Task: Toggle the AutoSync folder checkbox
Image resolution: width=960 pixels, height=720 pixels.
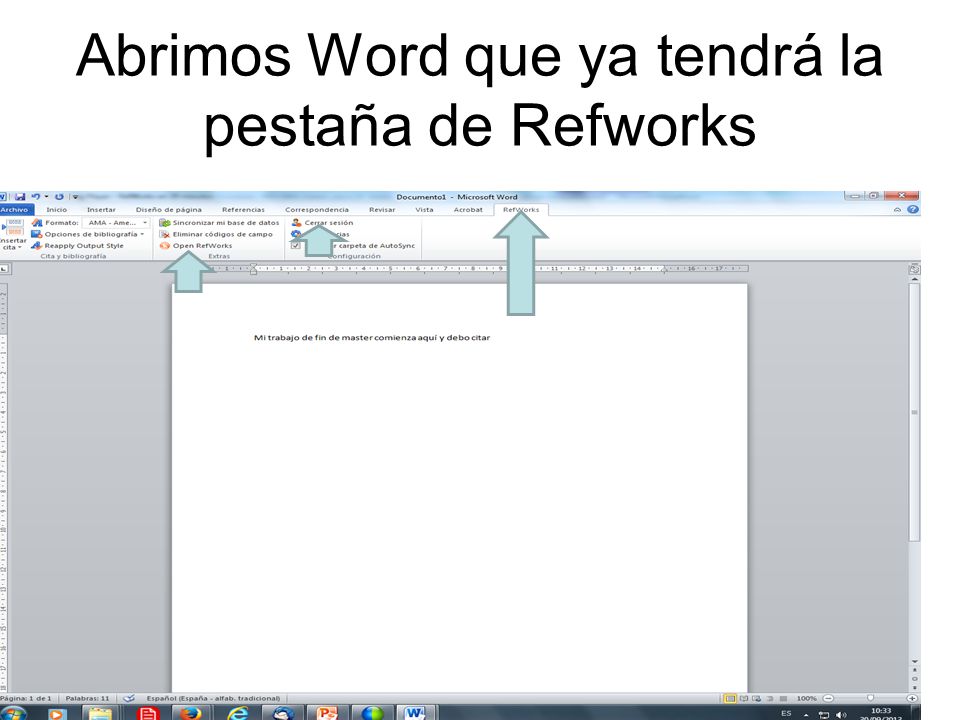Action: click(x=296, y=246)
